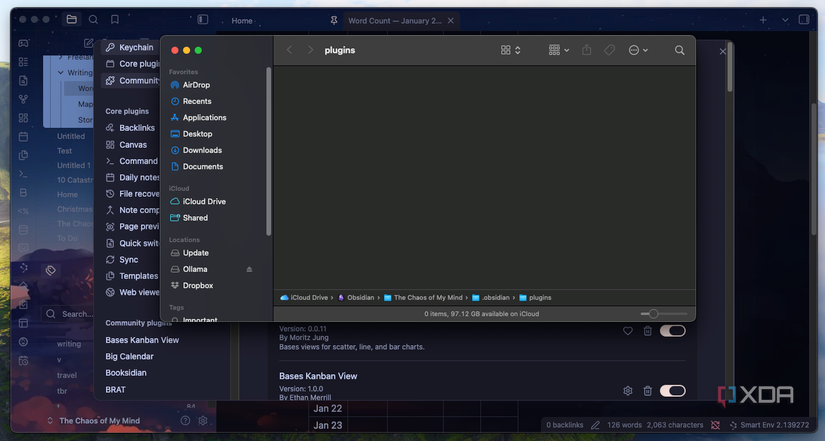
Task: Go forward in Finder navigation
Action: click(310, 50)
